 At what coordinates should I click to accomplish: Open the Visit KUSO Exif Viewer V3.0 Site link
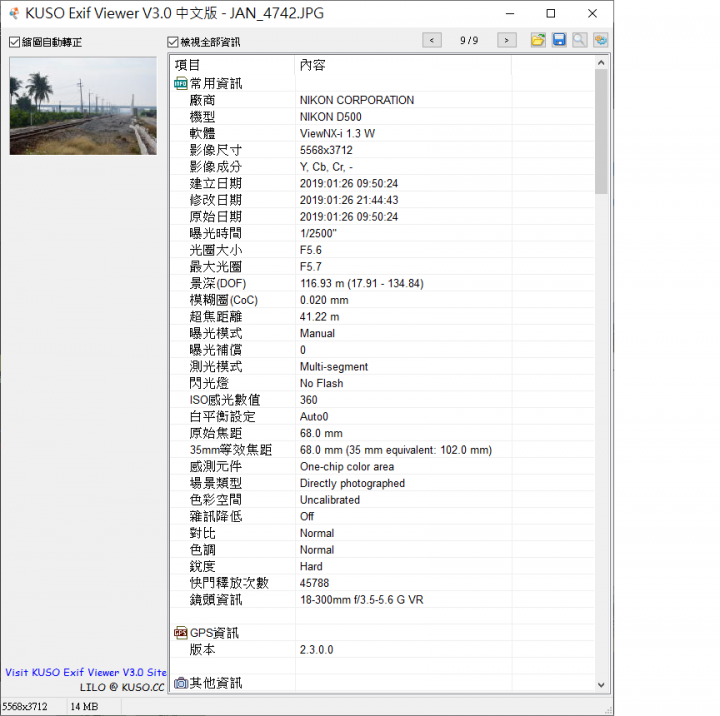tap(86, 672)
